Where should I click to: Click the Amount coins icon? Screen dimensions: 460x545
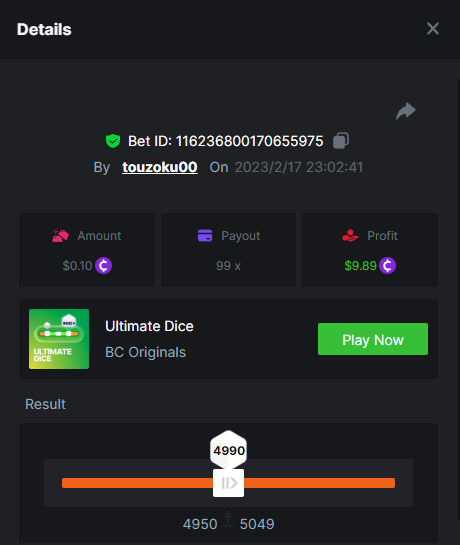[60, 236]
